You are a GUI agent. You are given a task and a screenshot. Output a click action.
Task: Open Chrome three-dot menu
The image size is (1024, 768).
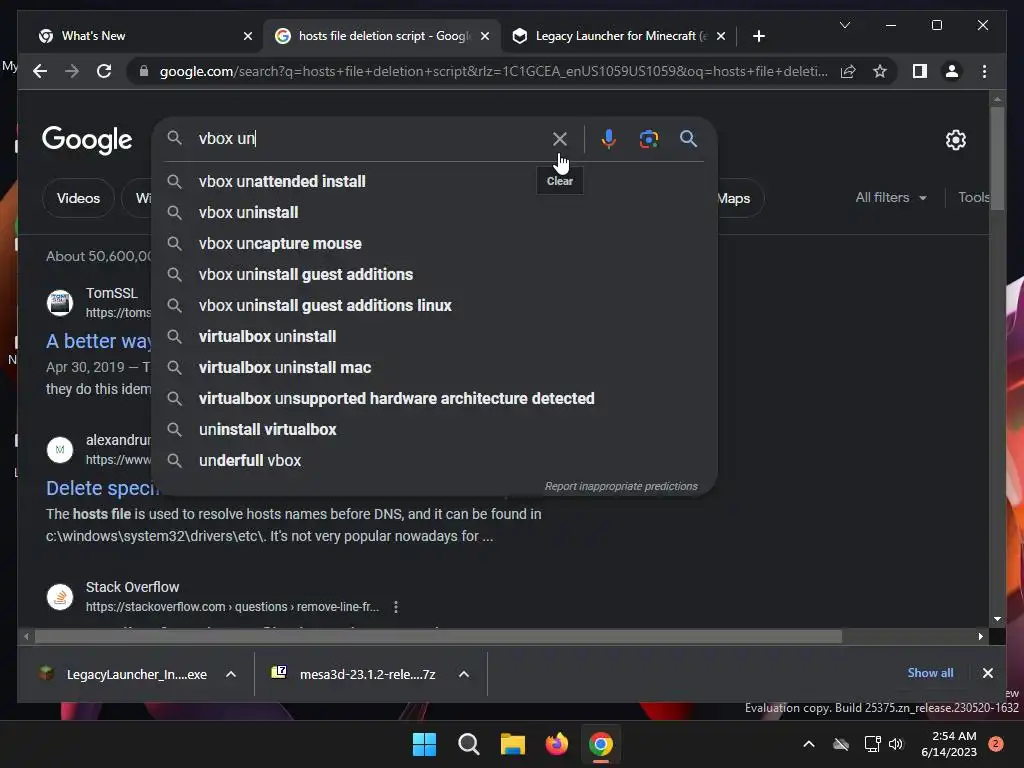tap(984, 71)
